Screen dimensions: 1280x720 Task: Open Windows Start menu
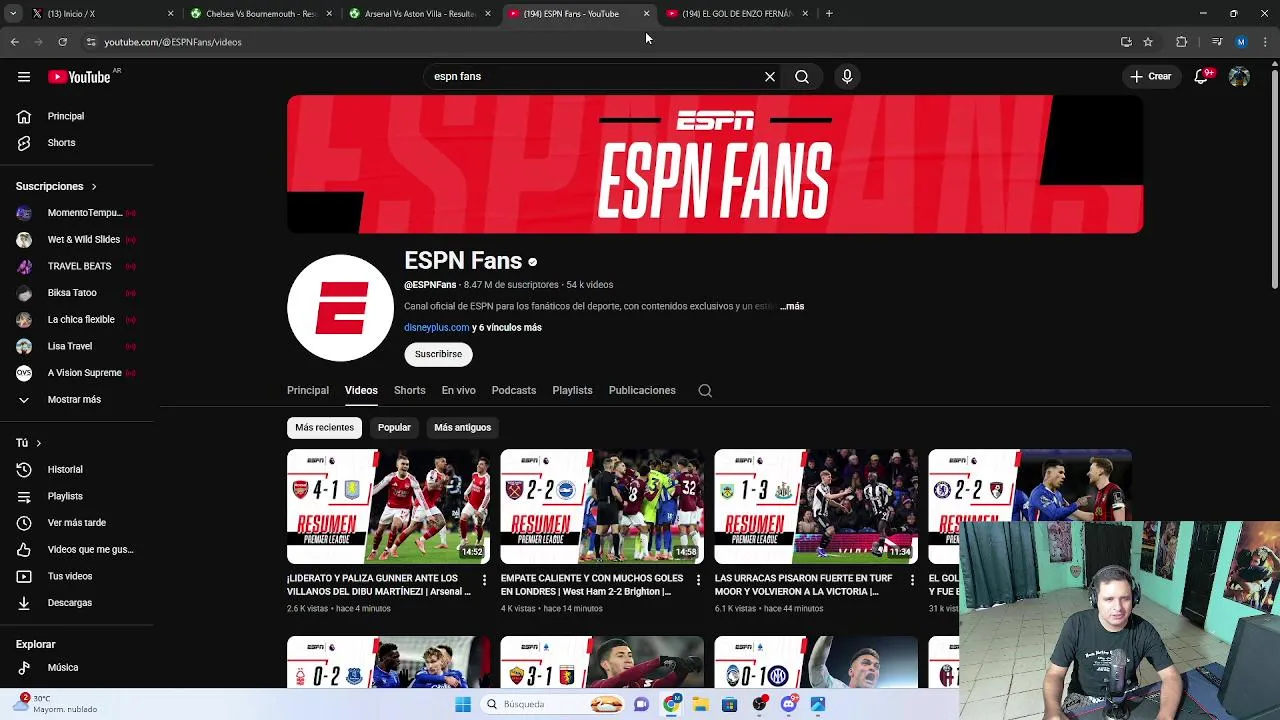[463, 704]
